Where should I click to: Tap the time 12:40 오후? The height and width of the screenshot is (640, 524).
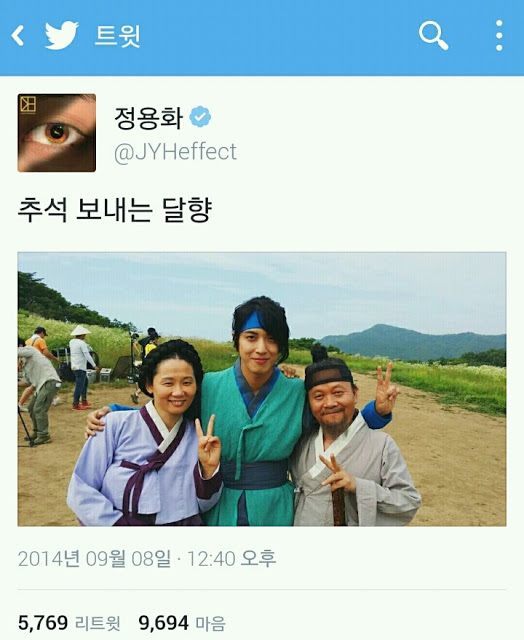pyautogui.click(x=231, y=558)
